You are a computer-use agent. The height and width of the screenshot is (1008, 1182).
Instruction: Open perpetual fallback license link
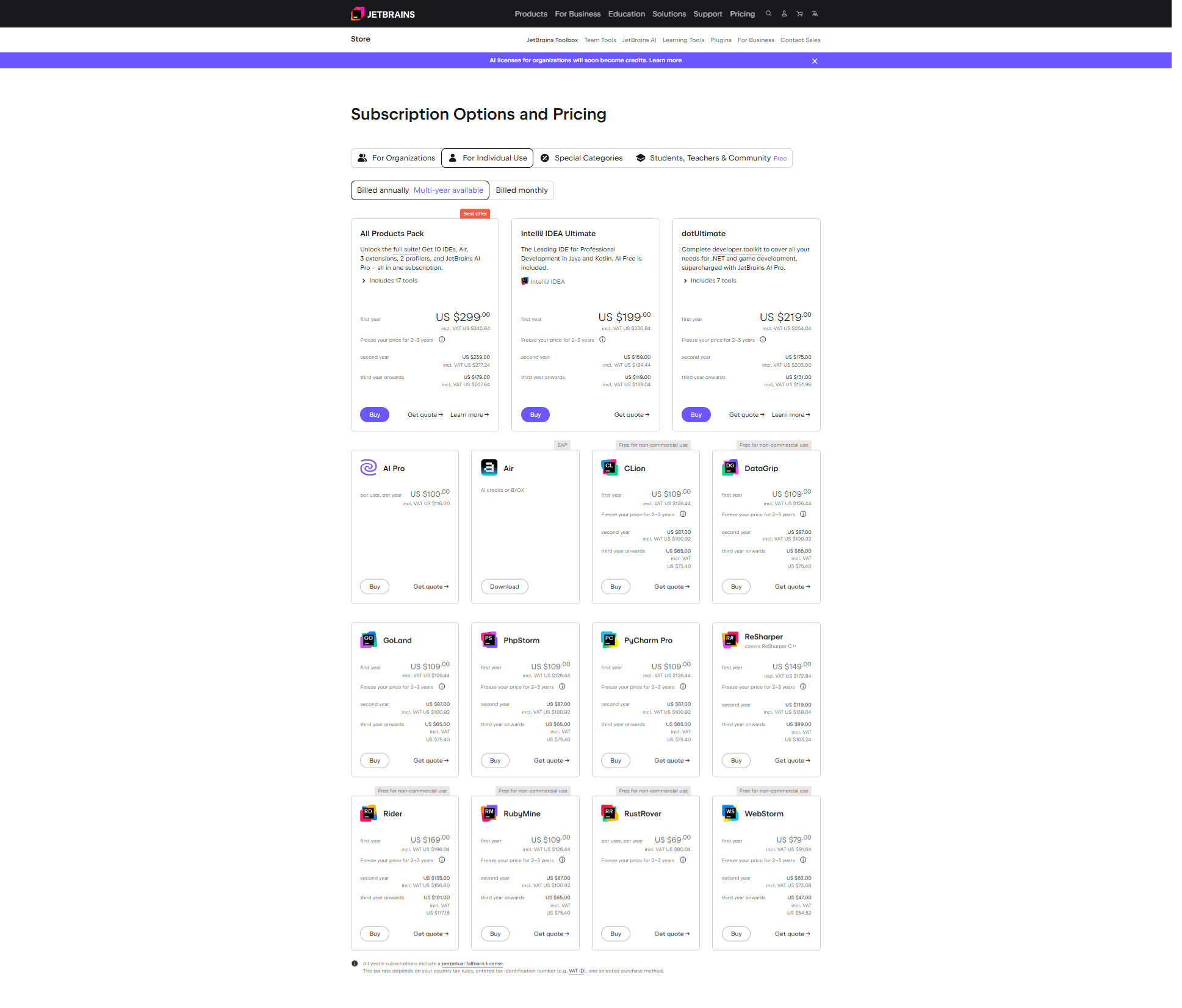tap(472, 964)
